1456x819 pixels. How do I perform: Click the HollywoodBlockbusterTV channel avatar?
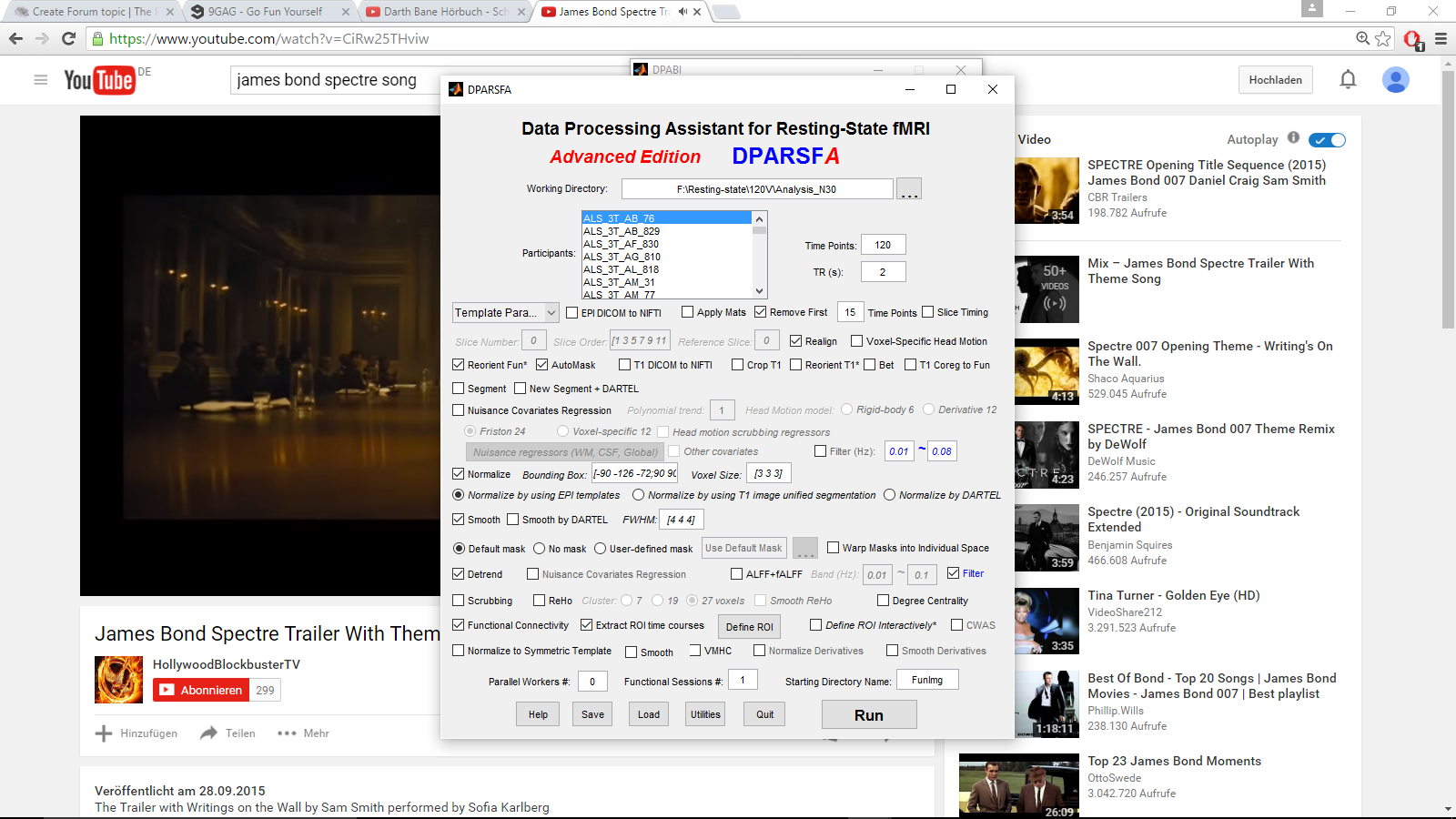(x=118, y=680)
